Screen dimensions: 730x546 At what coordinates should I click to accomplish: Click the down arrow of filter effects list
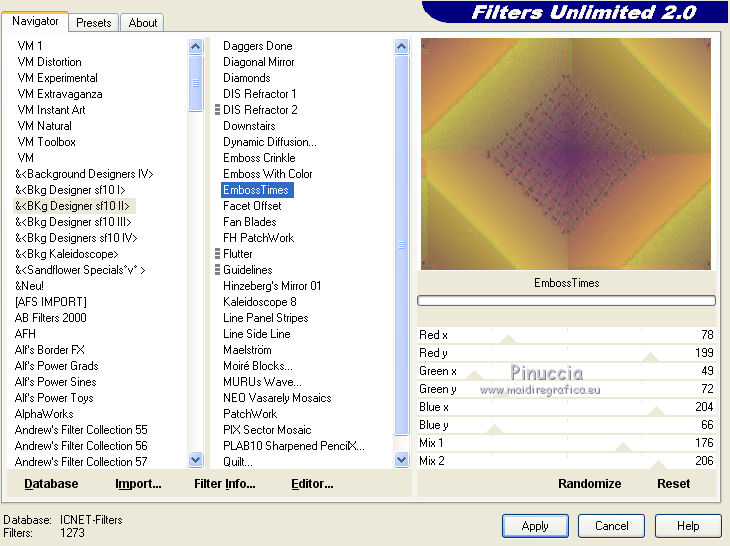click(401, 460)
